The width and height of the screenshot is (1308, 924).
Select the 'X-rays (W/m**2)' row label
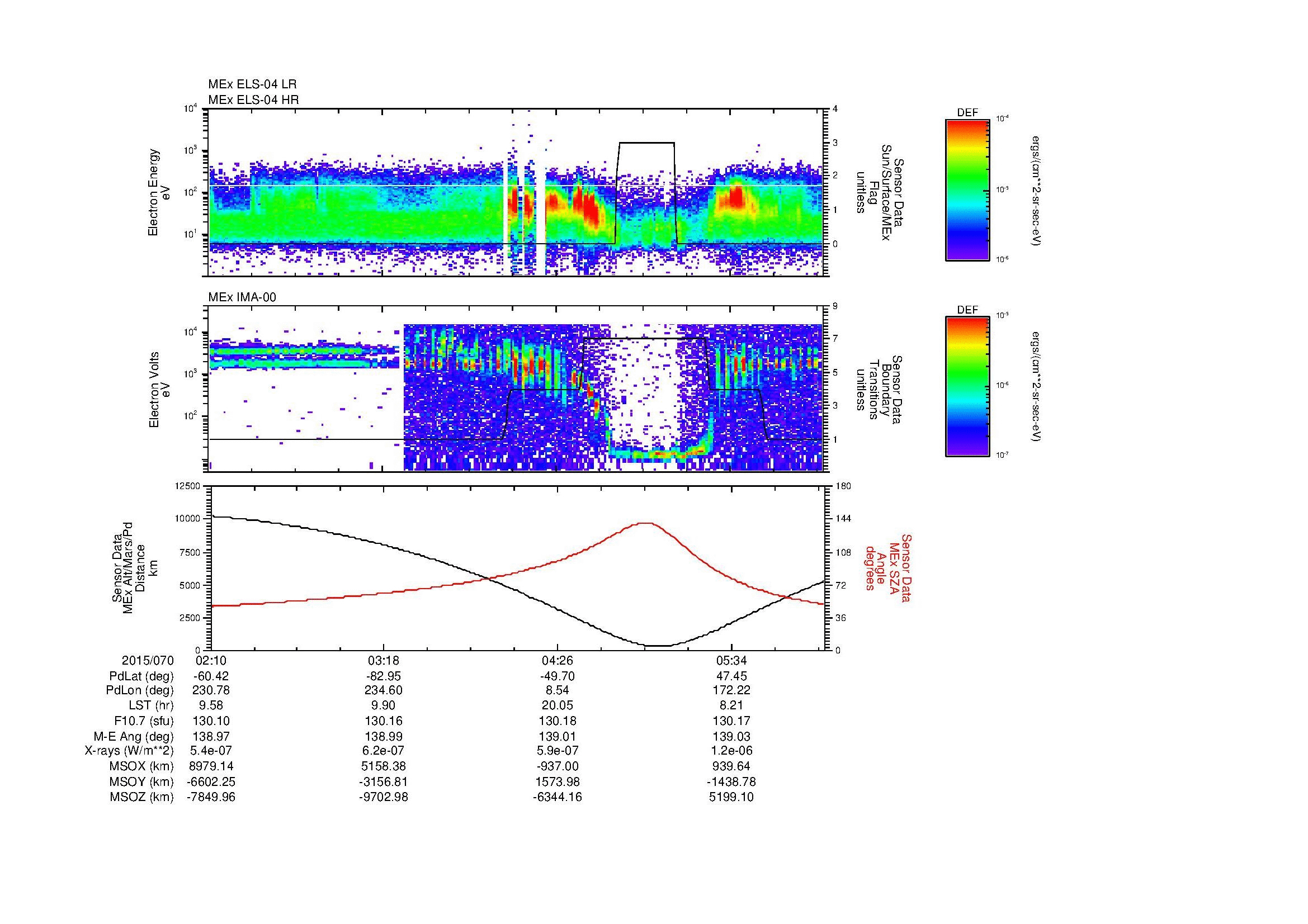[x=129, y=751]
